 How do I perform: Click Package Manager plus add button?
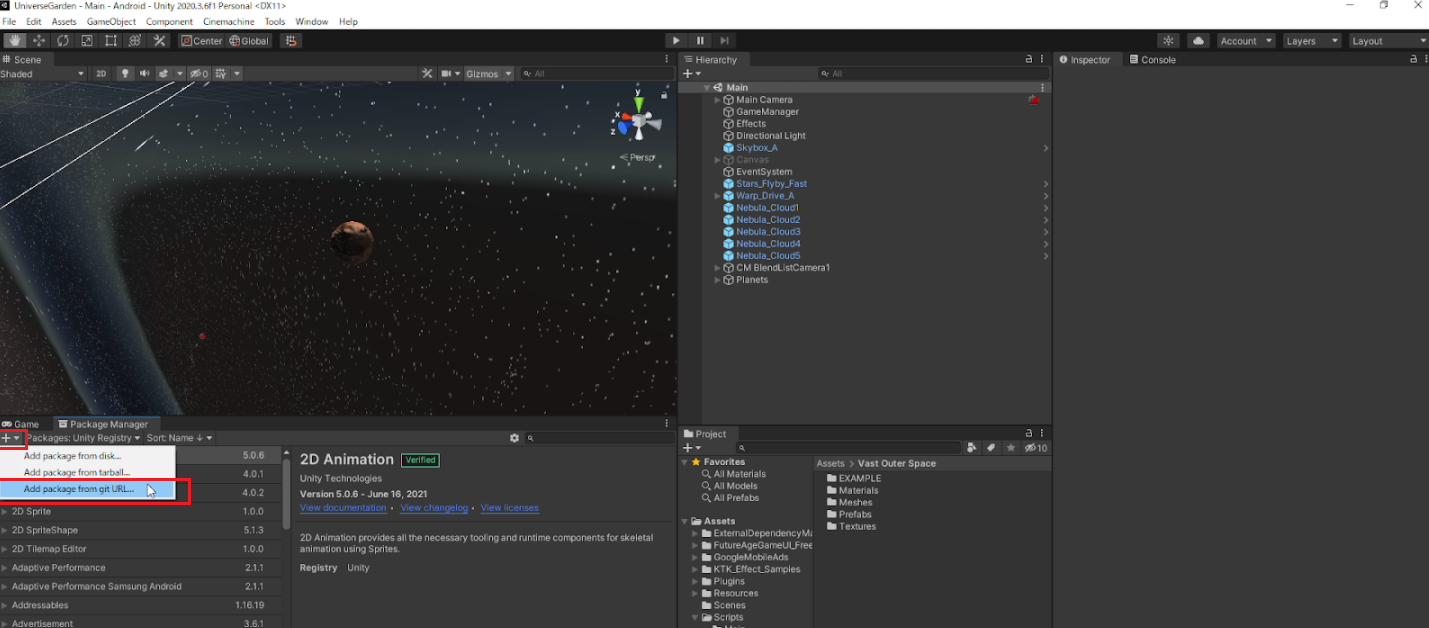pyautogui.click(x=10, y=438)
